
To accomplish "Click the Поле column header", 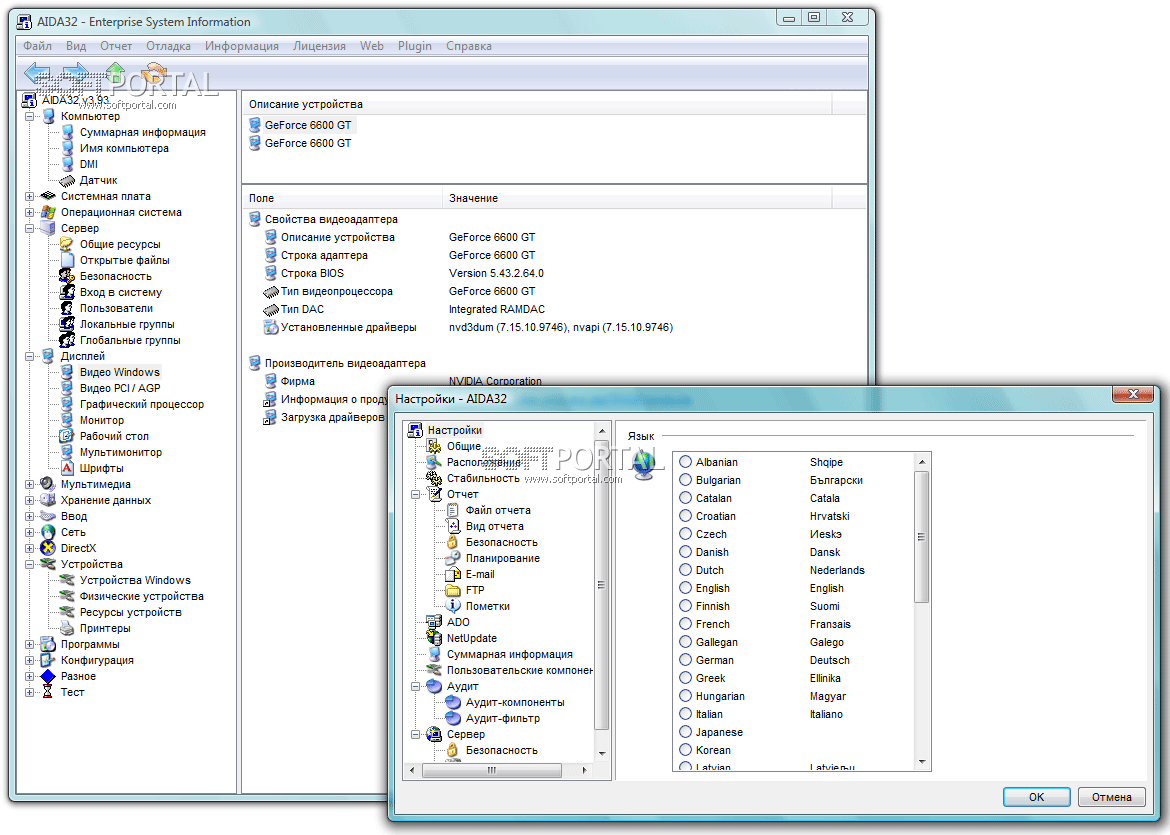I will coord(342,198).
